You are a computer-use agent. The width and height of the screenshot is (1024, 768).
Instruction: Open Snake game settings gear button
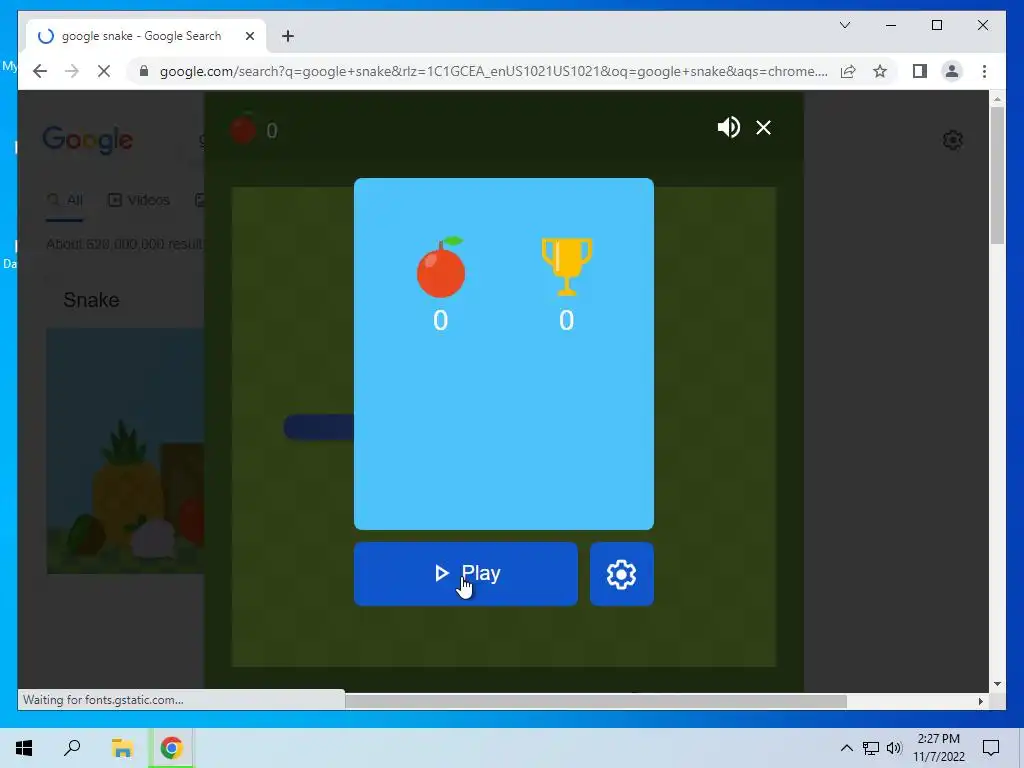tap(621, 573)
